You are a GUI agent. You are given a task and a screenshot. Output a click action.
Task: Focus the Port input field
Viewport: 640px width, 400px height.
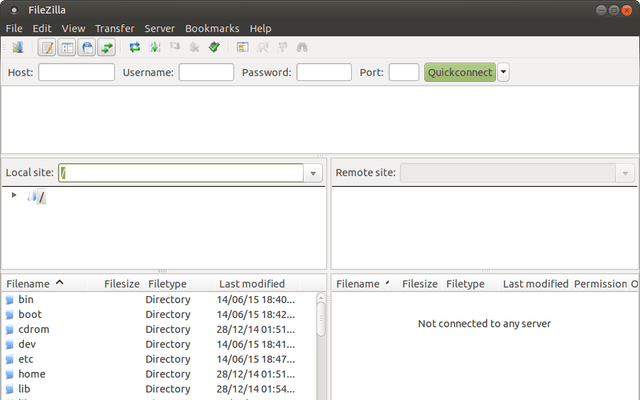coord(404,72)
